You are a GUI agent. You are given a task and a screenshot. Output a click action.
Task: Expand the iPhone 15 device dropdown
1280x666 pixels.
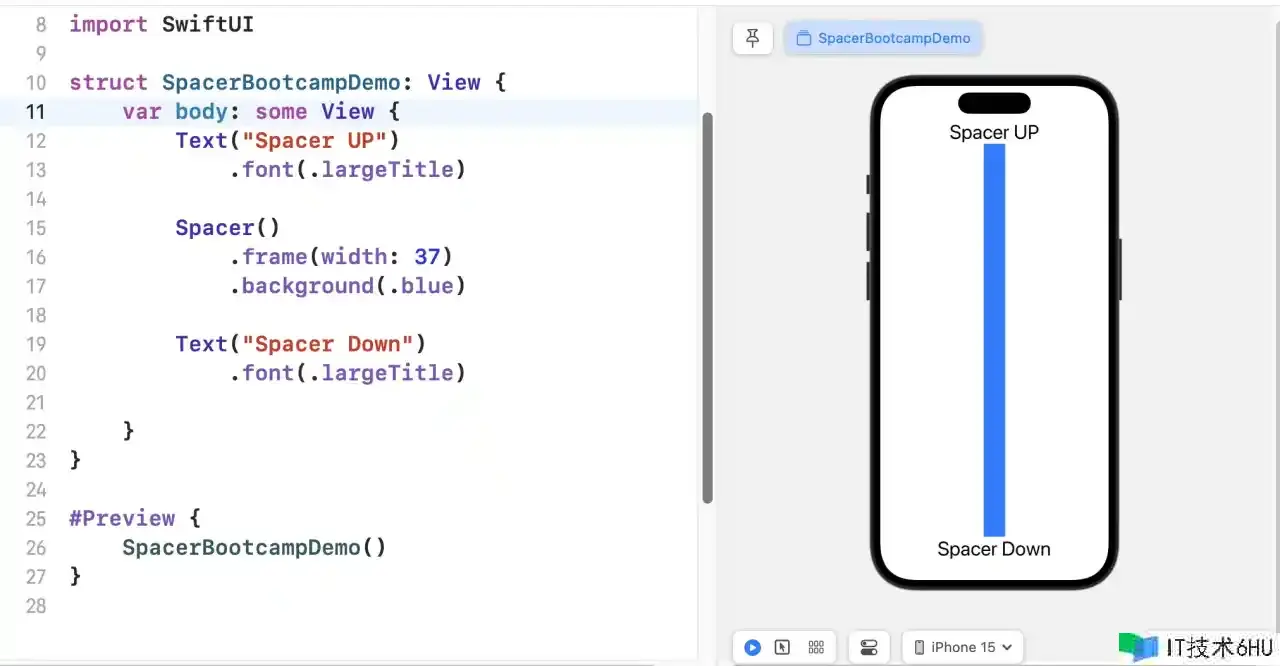[962, 647]
